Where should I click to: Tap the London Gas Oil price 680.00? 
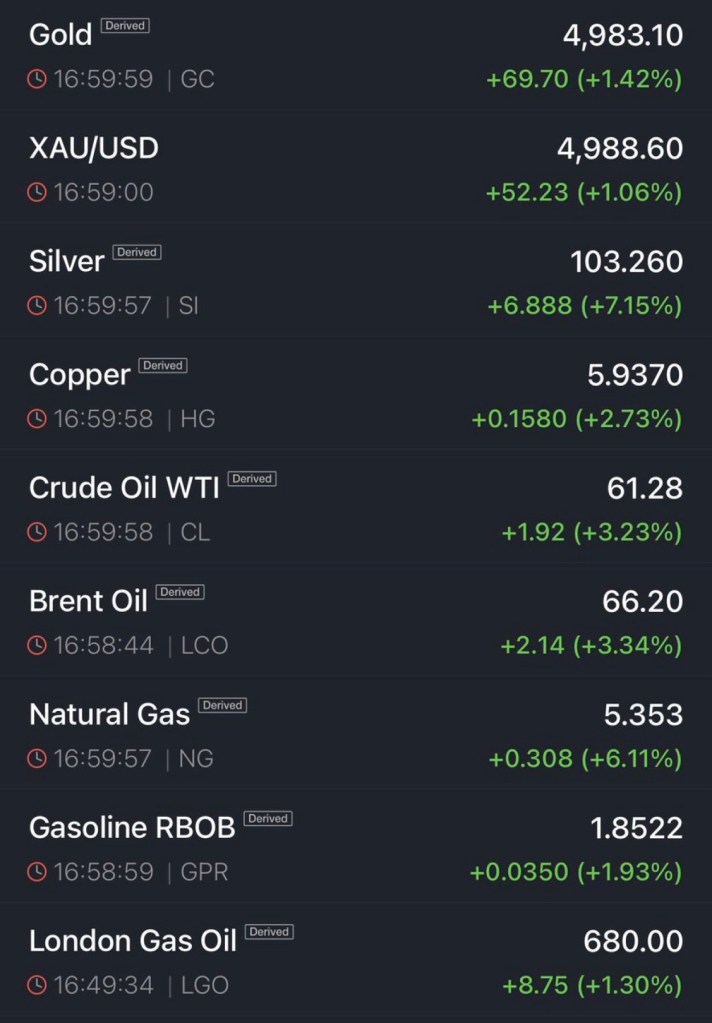[632, 942]
